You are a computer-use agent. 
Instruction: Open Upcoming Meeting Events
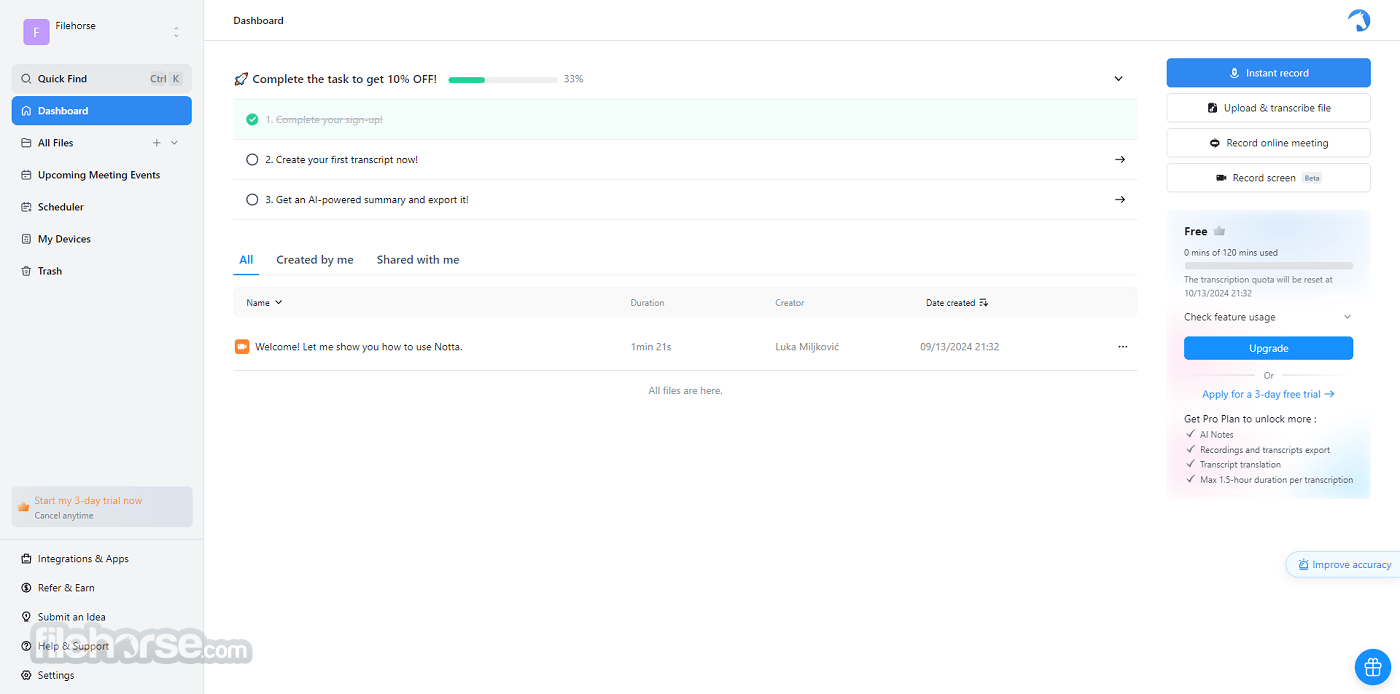tap(101, 175)
